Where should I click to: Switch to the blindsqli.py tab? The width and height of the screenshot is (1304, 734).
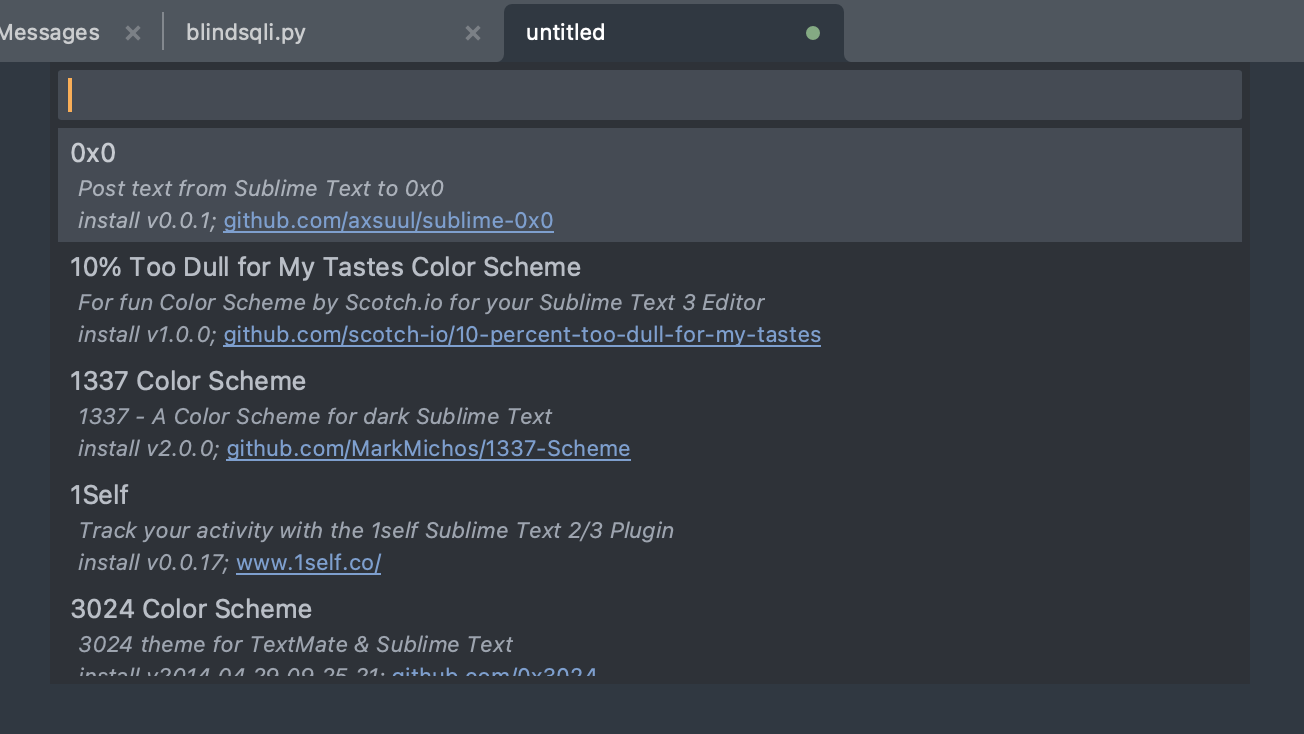click(246, 33)
